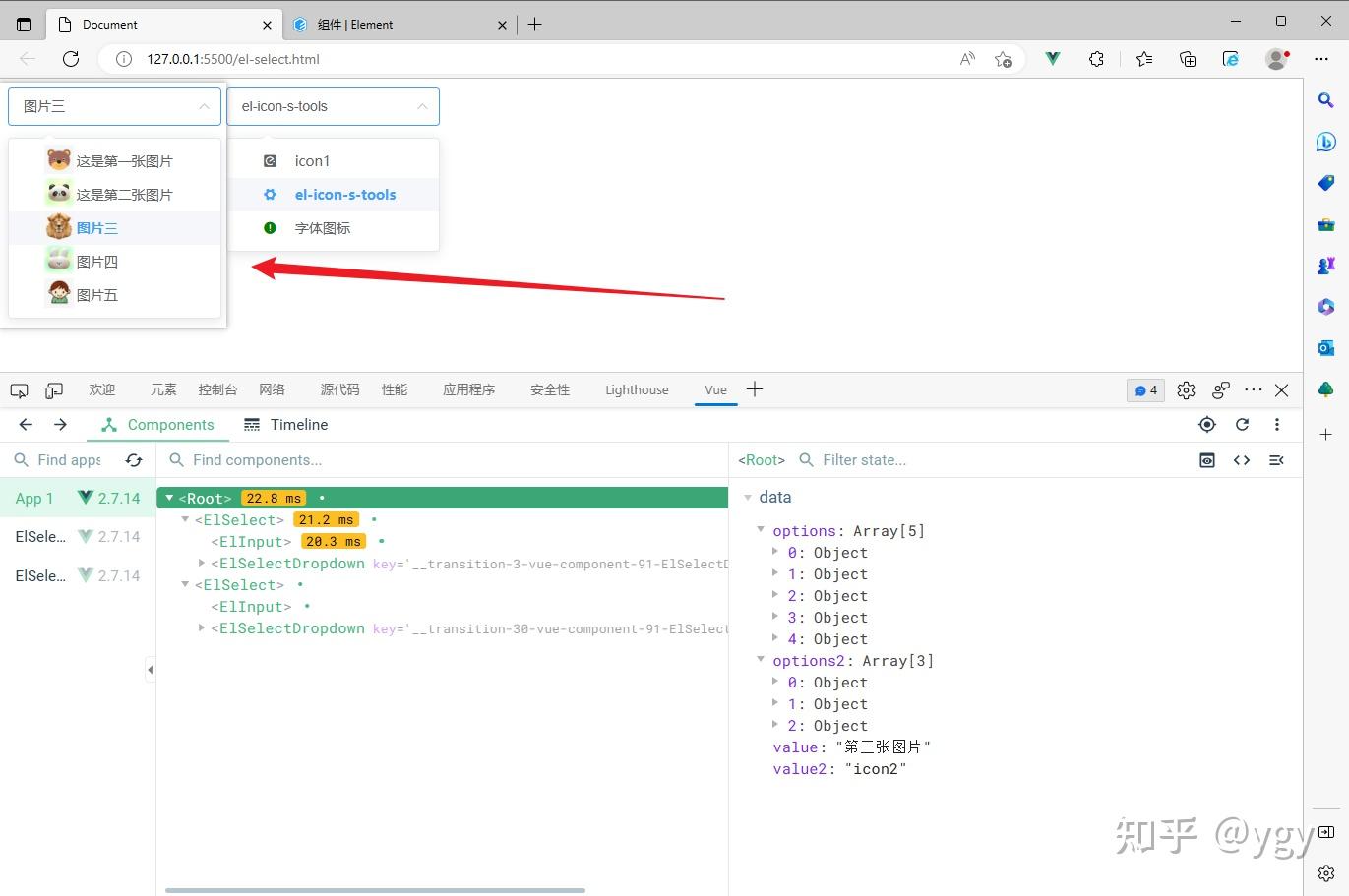1349x896 pixels.
Task: Open browser settings and more menu
Action: click(x=1321, y=59)
